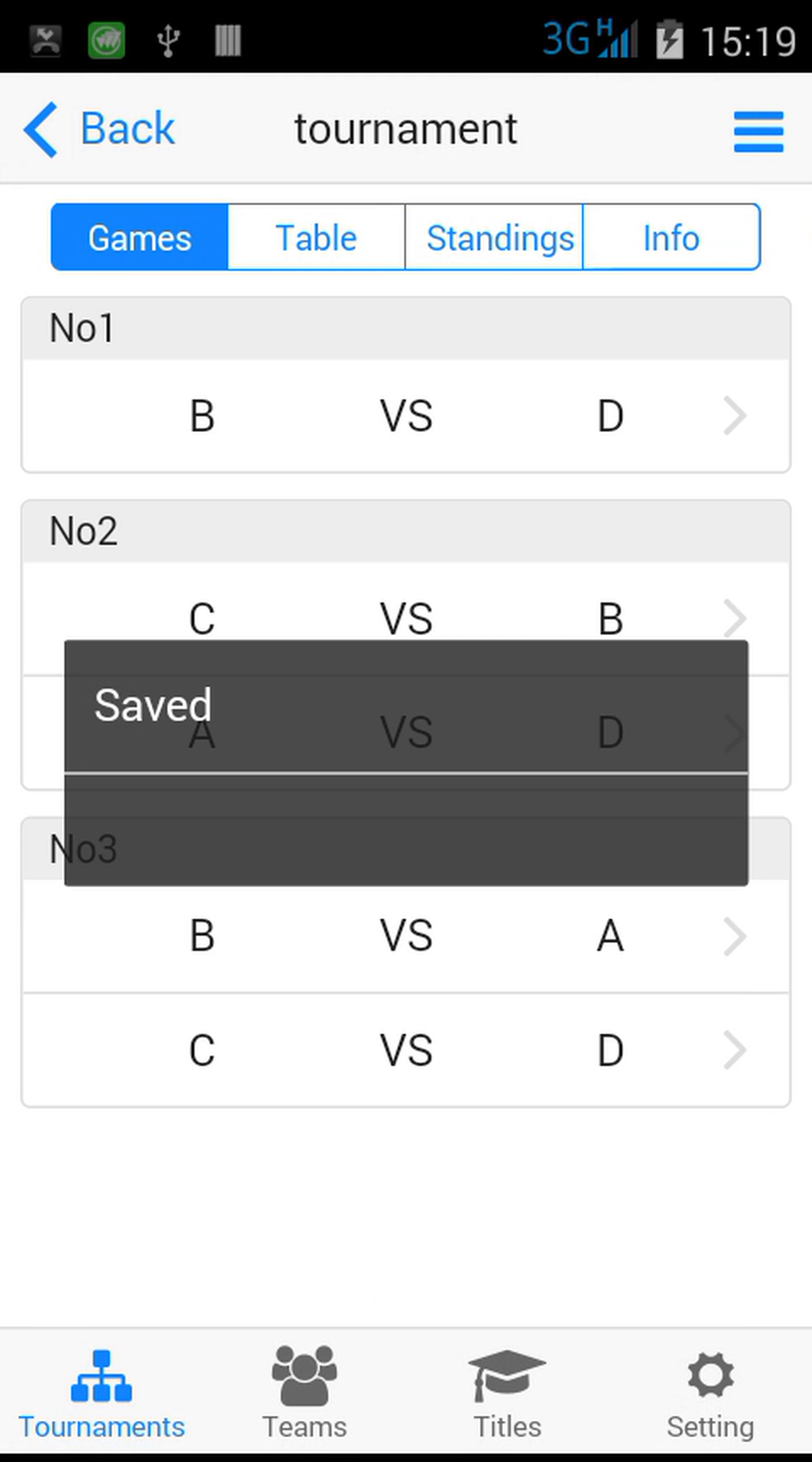Expand the C vs D match row

735,1050
